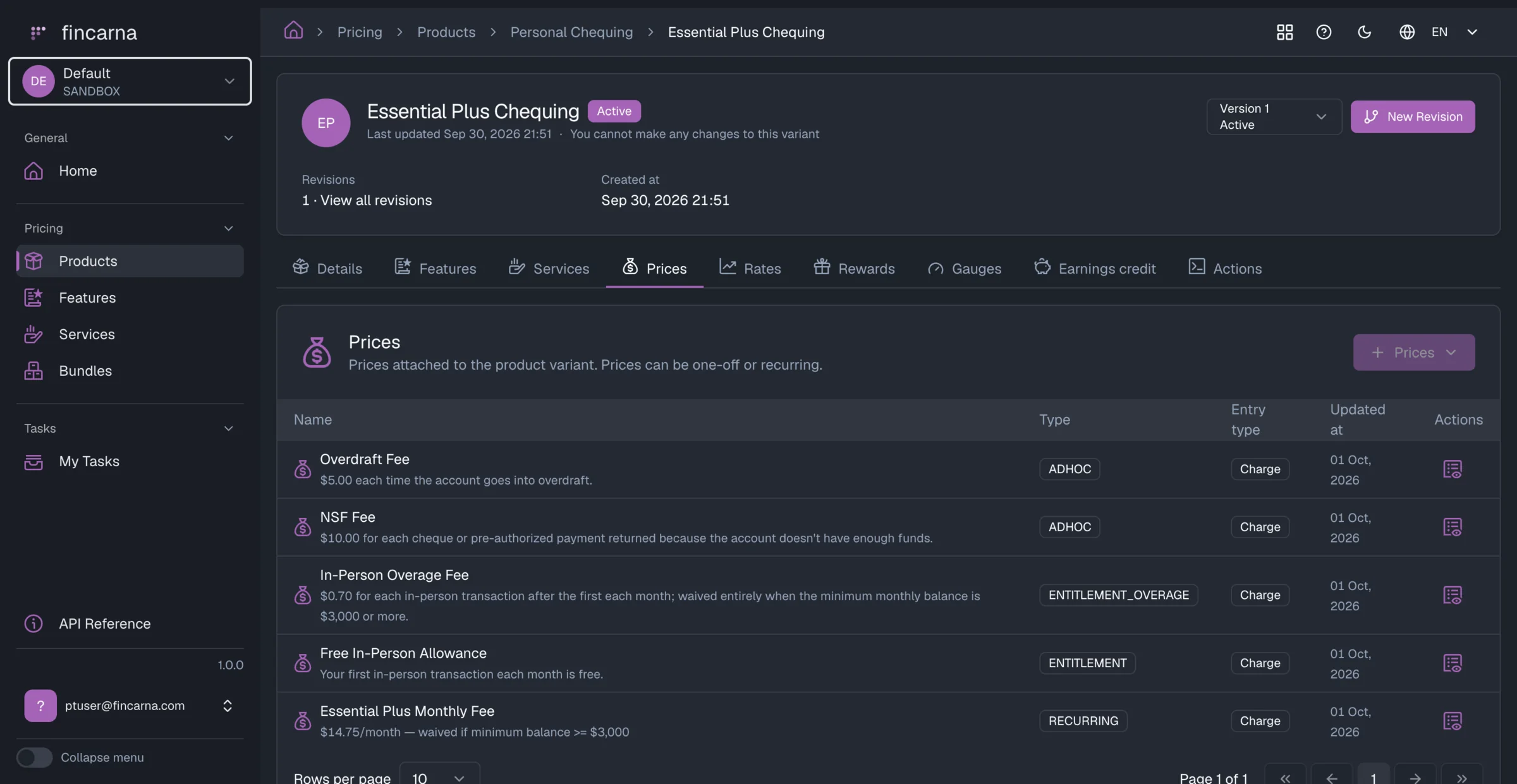Click the My Tasks inbox icon
Viewport: 1517px width, 784px height.
(x=34, y=462)
